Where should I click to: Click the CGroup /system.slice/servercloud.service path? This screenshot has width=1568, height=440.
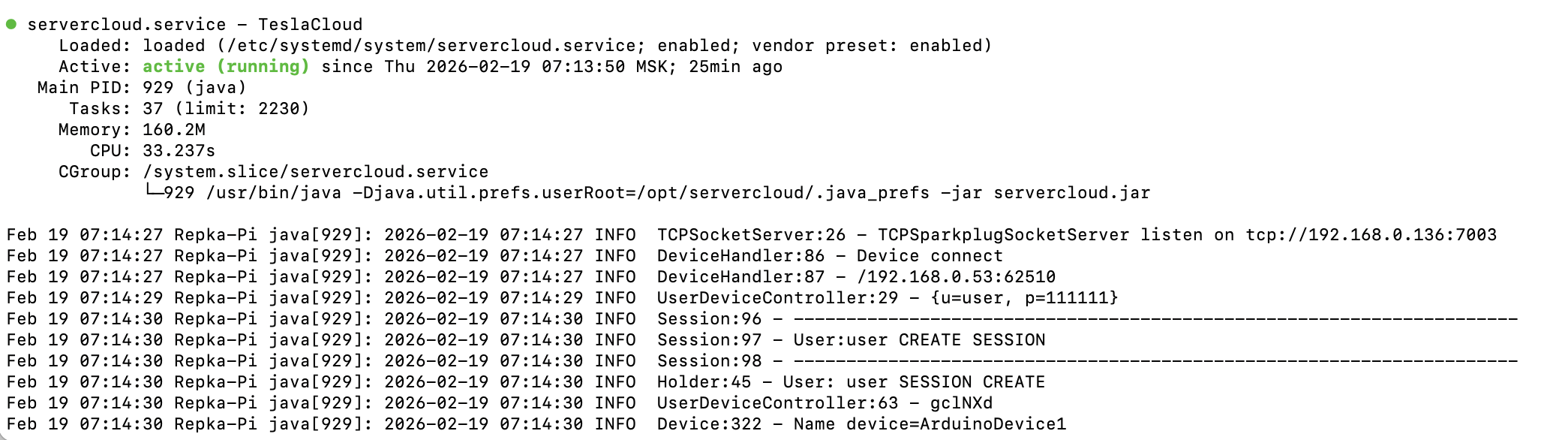pyautogui.click(x=315, y=171)
